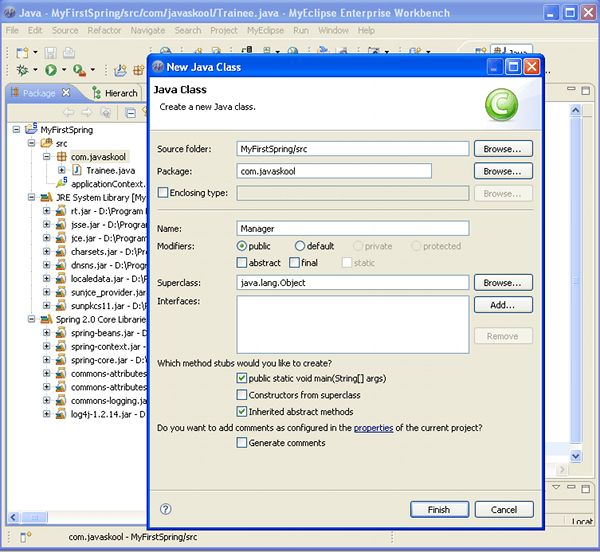Image resolution: width=600 pixels, height=552 pixels.
Task: Click the Open Perspective icon
Action: coord(479,51)
